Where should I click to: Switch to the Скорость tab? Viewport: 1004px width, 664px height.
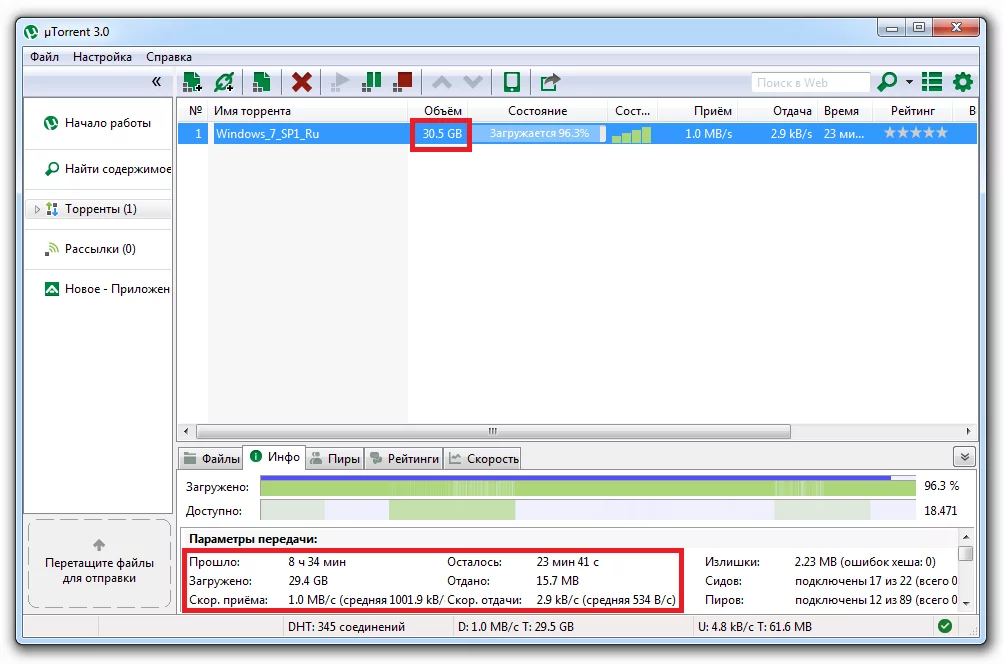point(483,458)
